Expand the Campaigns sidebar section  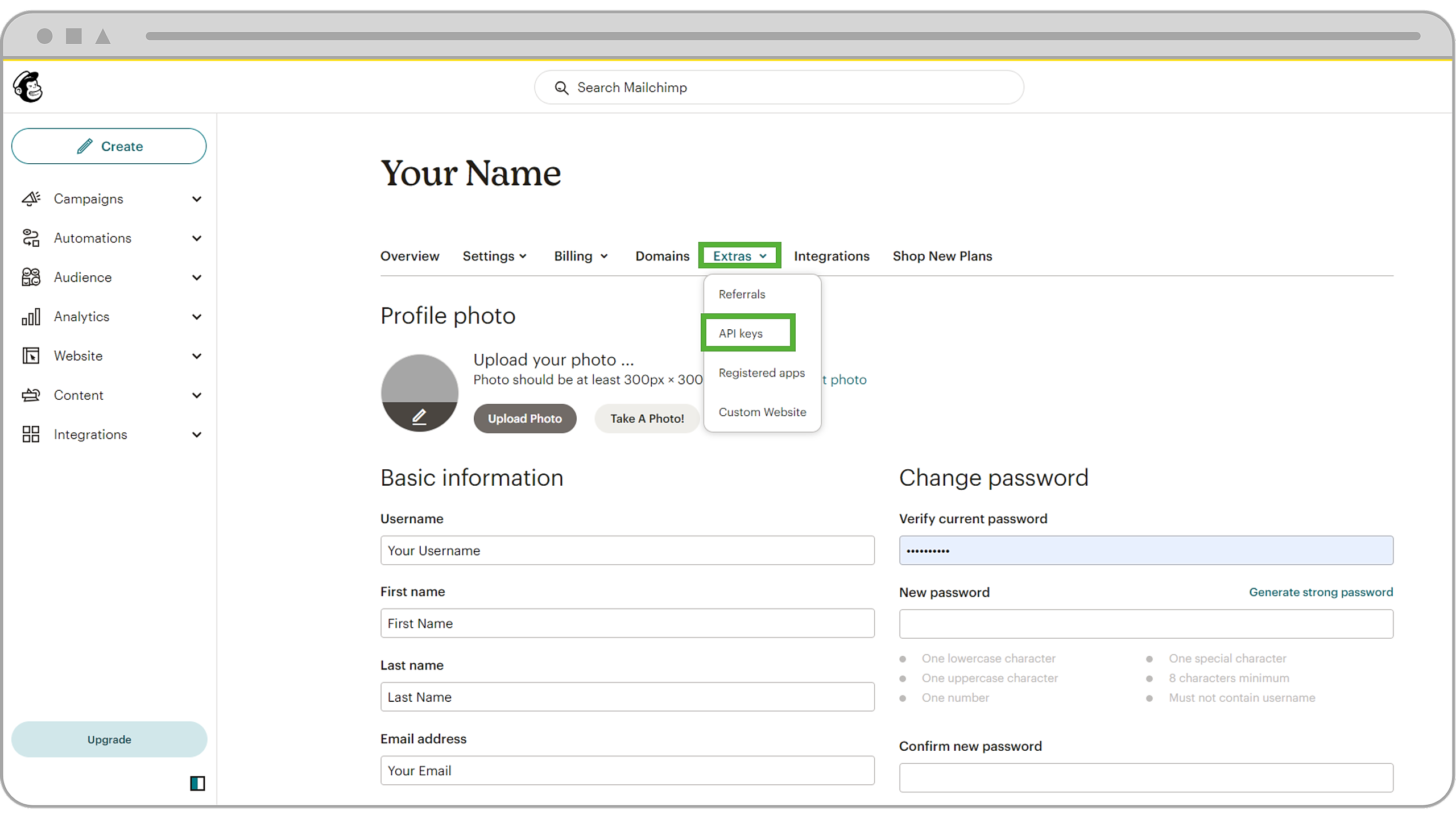[x=197, y=199]
